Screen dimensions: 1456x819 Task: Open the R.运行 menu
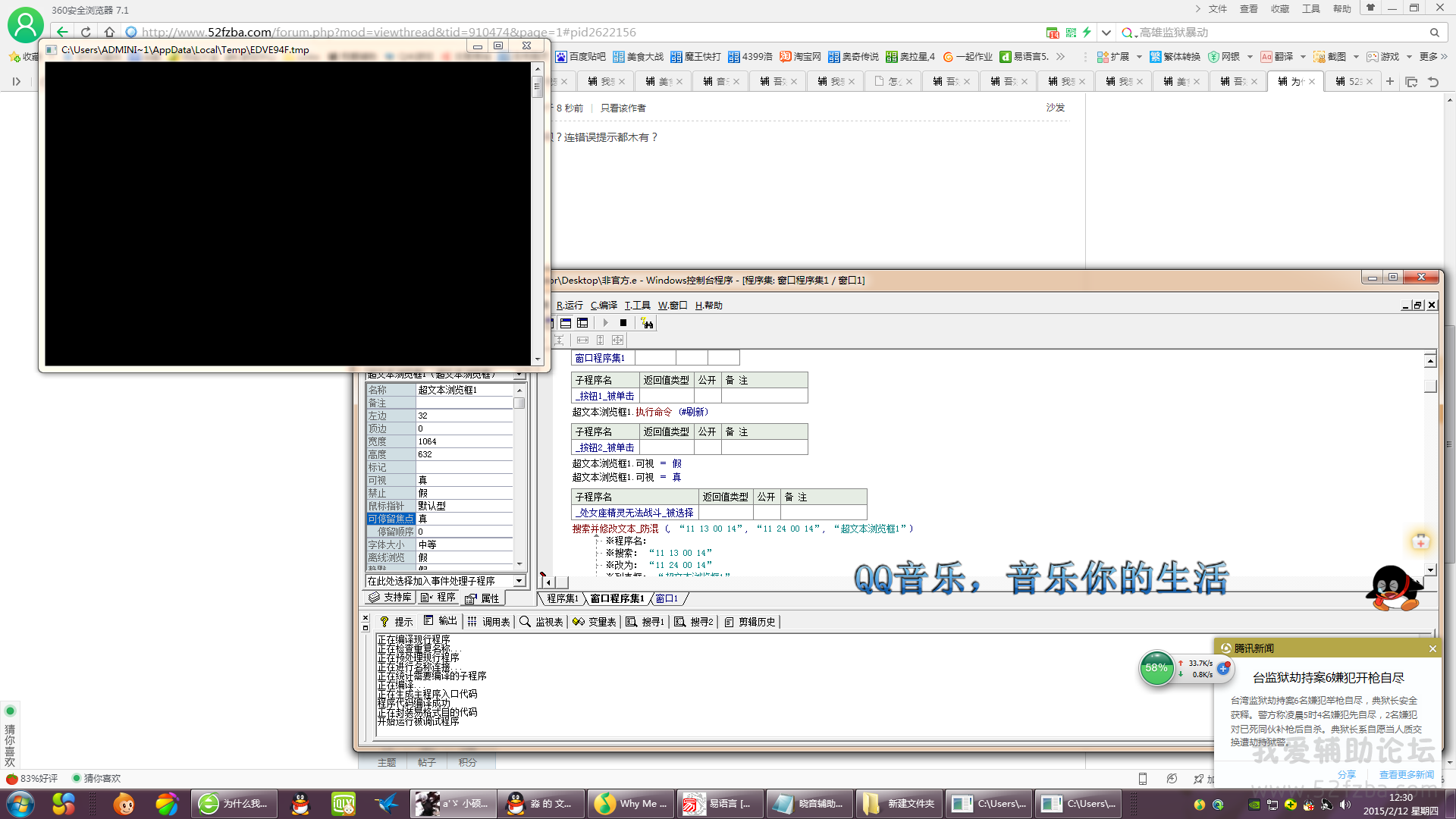click(570, 306)
